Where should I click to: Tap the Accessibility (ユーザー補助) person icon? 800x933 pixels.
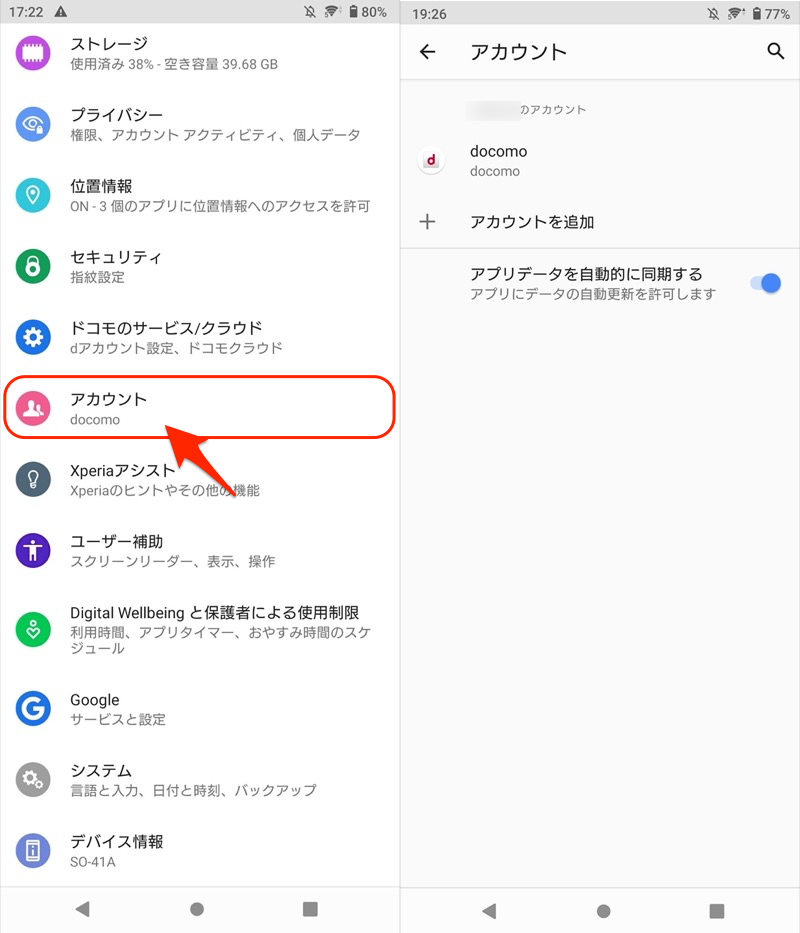point(33,550)
